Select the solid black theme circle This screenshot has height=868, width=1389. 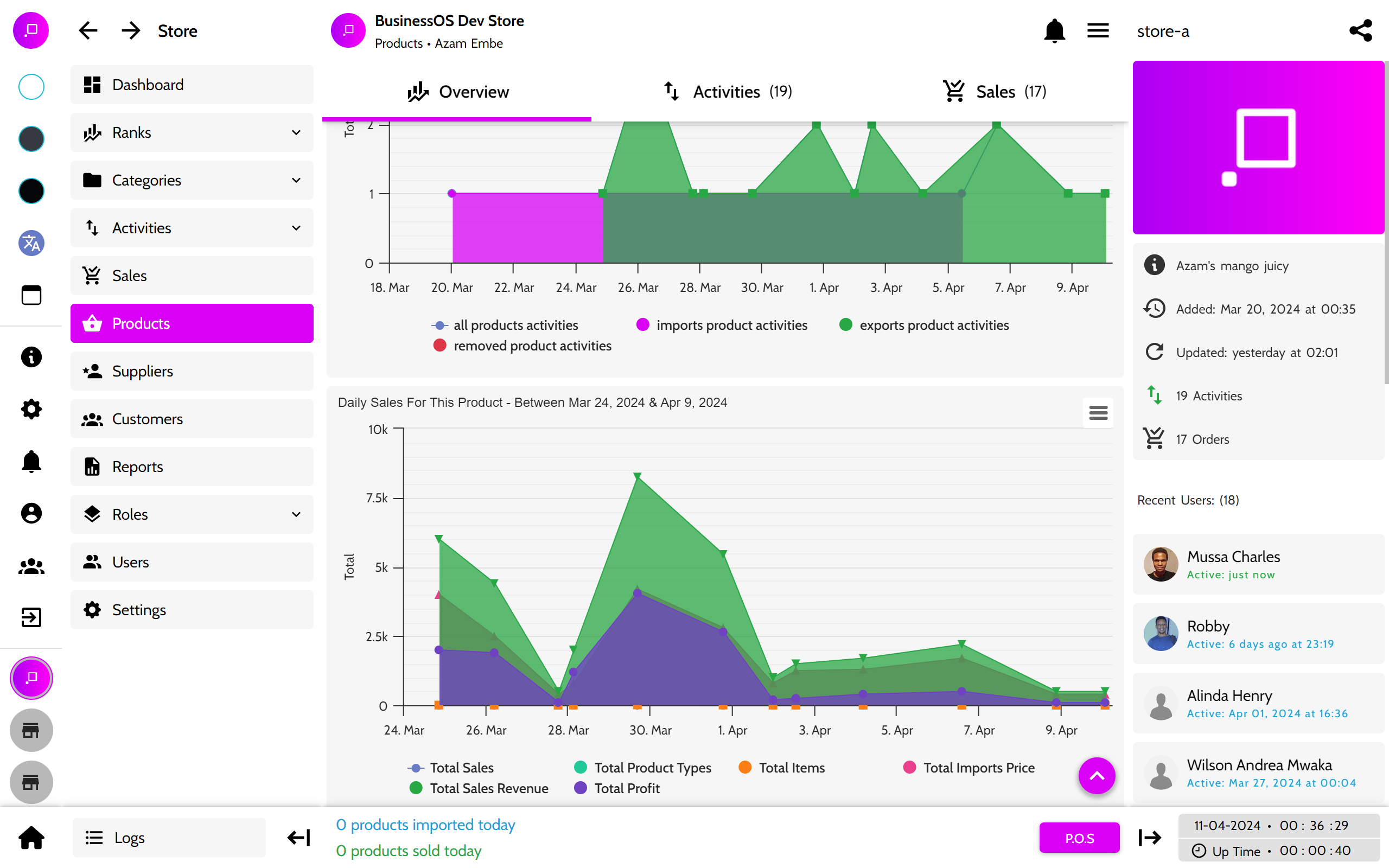(x=31, y=190)
